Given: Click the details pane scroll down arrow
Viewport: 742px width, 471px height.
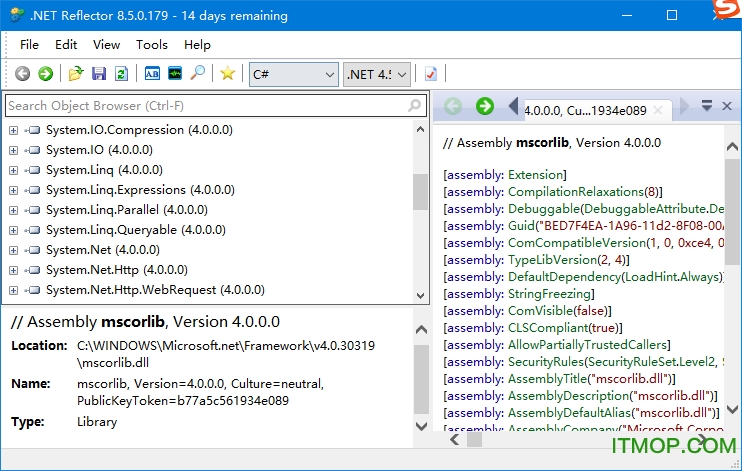Looking at the screenshot, I should (x=421, y=426).
